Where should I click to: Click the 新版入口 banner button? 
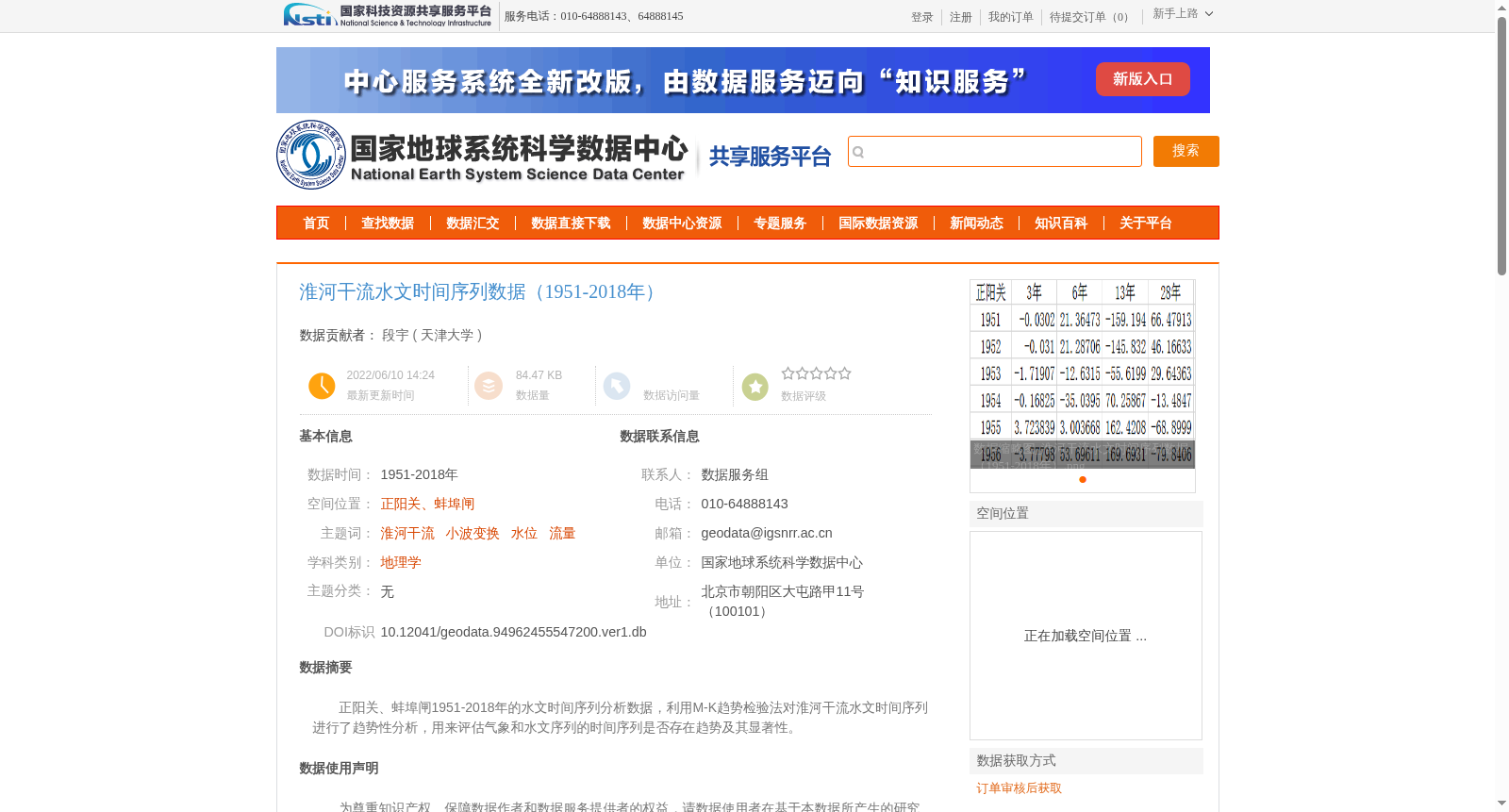point(1143,79)
